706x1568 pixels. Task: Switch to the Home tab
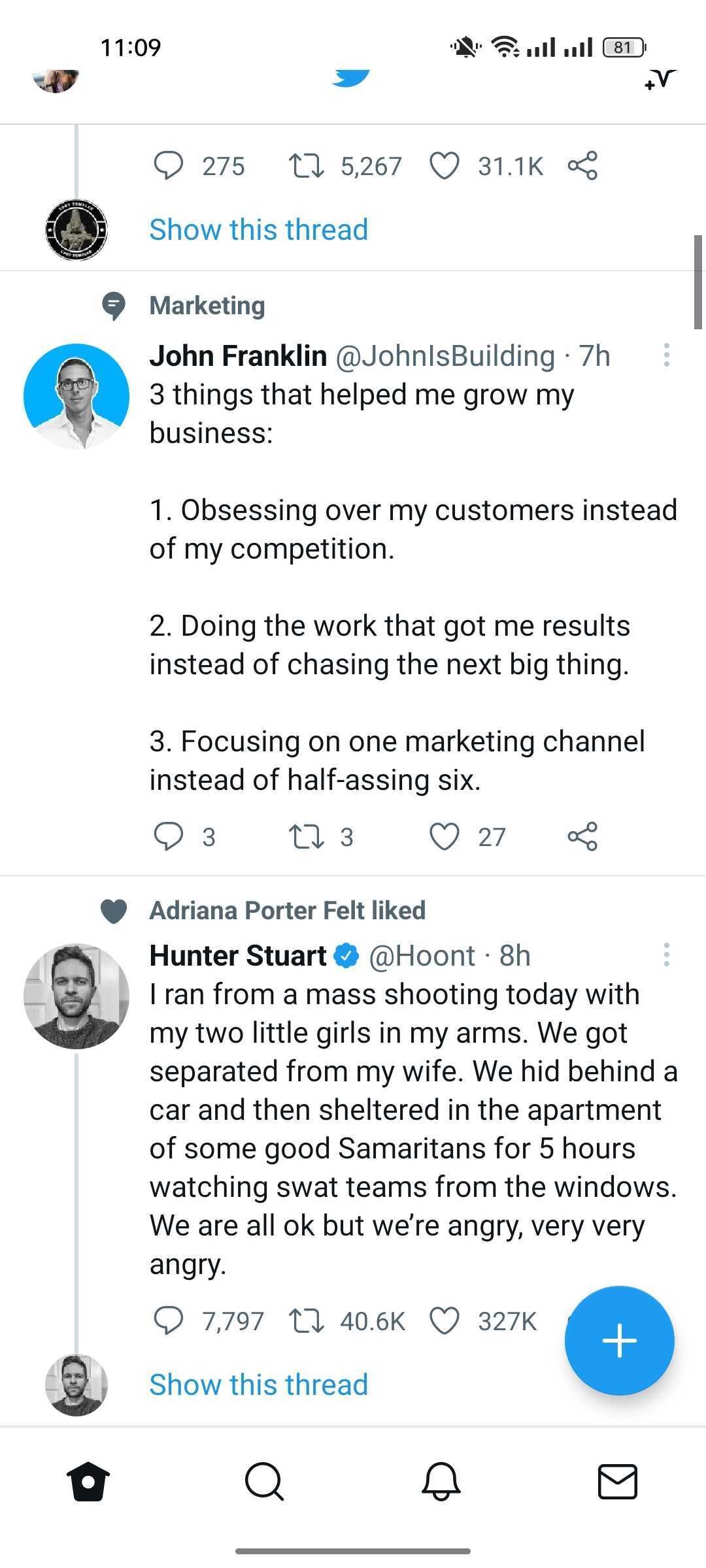(x=88, y=1483)
